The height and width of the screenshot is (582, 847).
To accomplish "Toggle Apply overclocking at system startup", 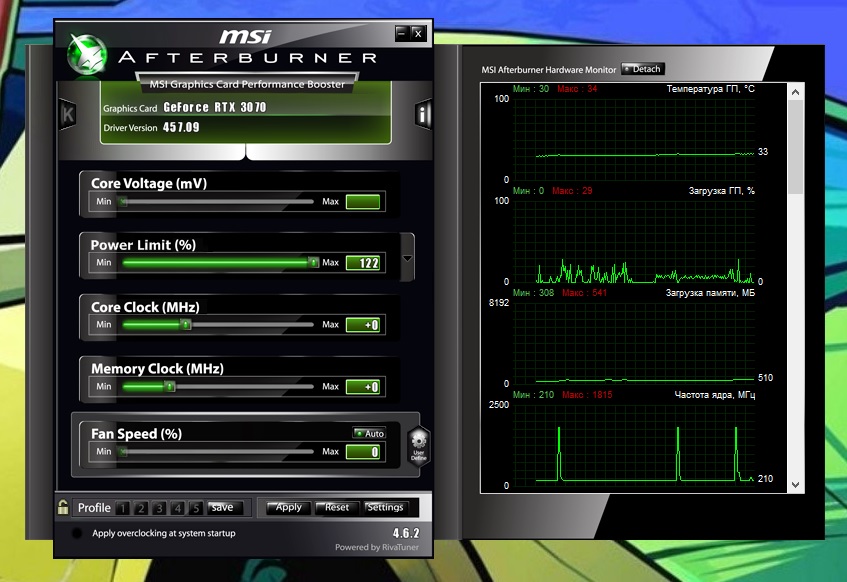I will point(77,533).
